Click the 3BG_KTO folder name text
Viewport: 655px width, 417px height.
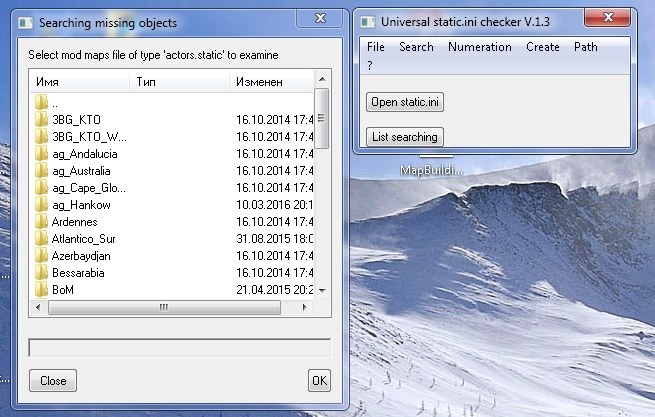(76, 120)
